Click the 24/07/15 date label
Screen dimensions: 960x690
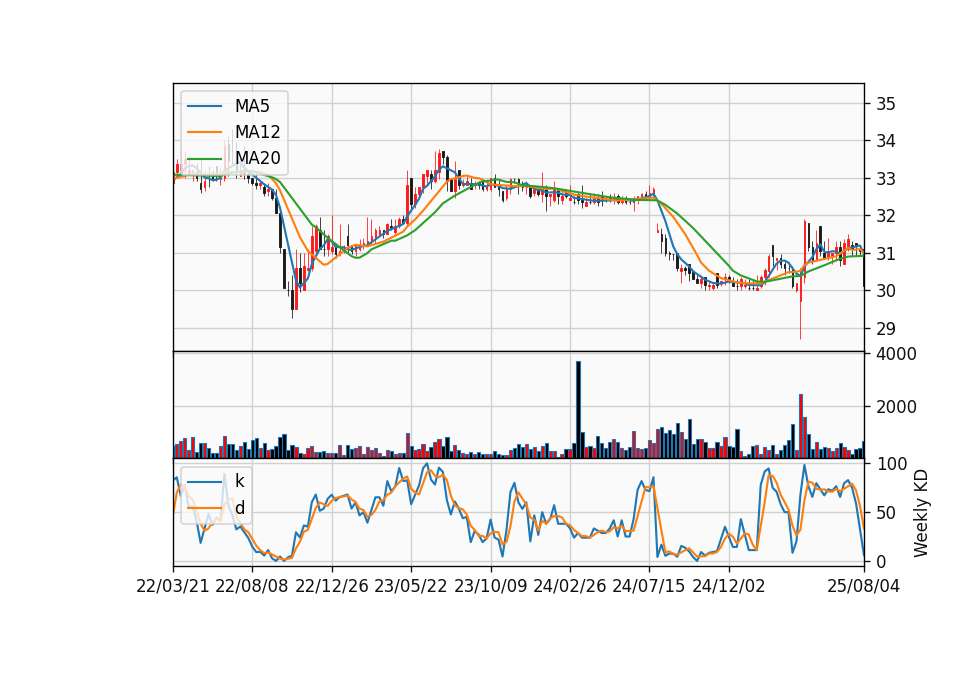pos(649,586)
